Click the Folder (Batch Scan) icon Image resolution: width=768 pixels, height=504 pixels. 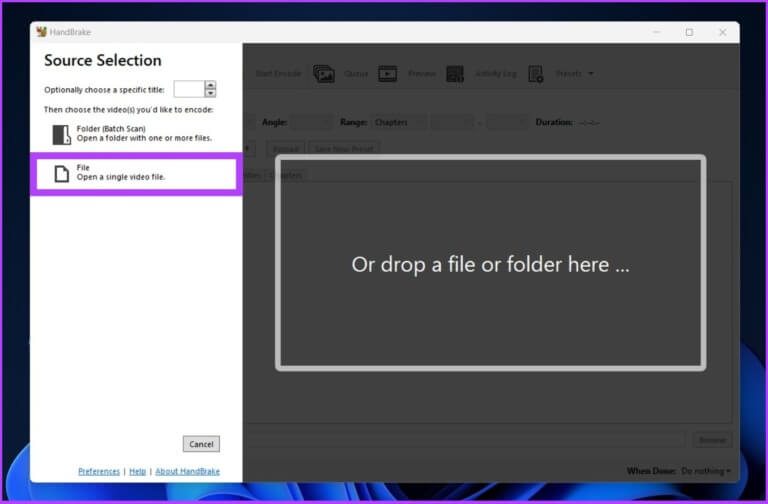[61, 134]
